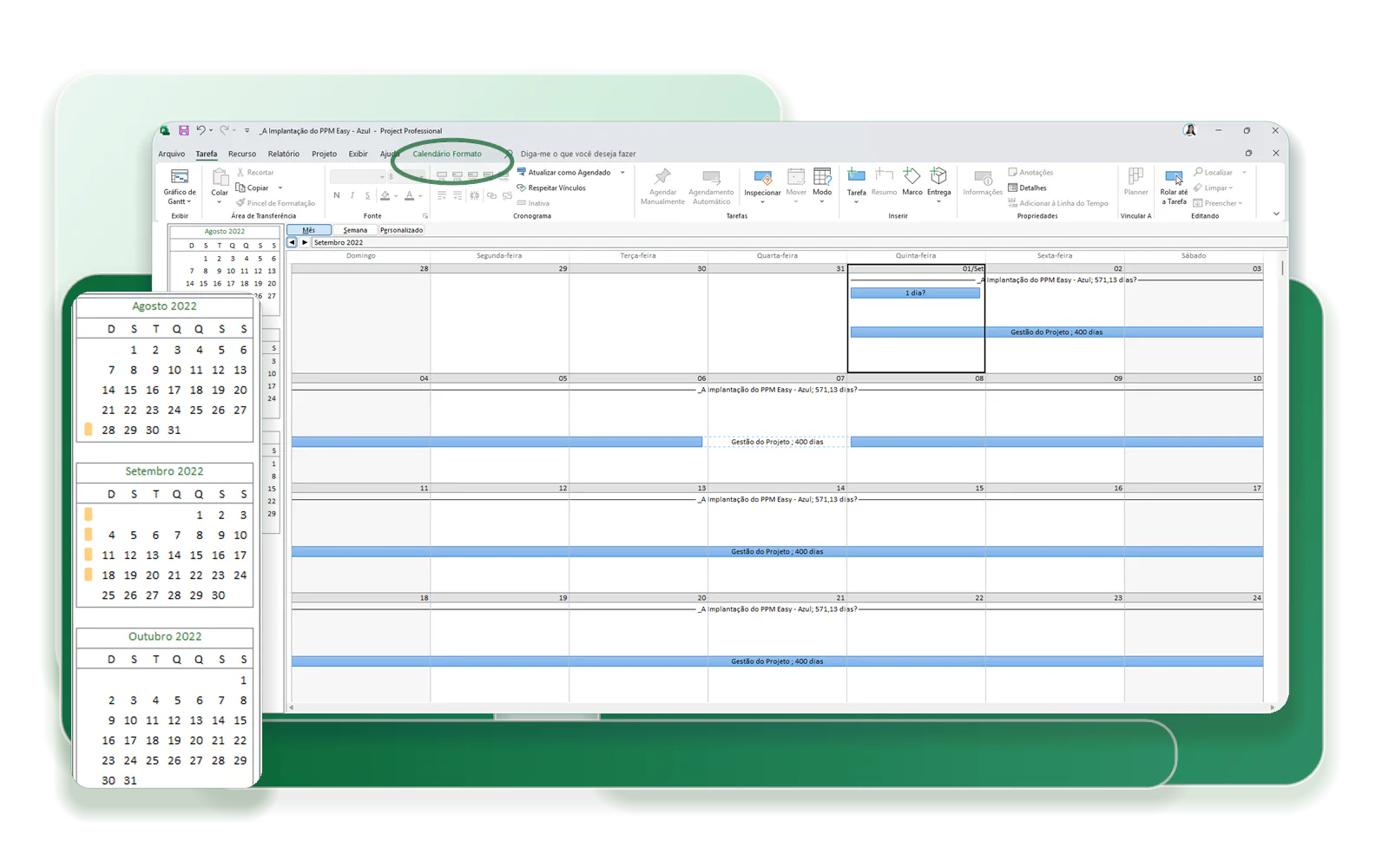The image size is (1389, 868).
Task: Click the 'Diga-me o que você deseja fazer' field
Action: (x=578, y=154)
